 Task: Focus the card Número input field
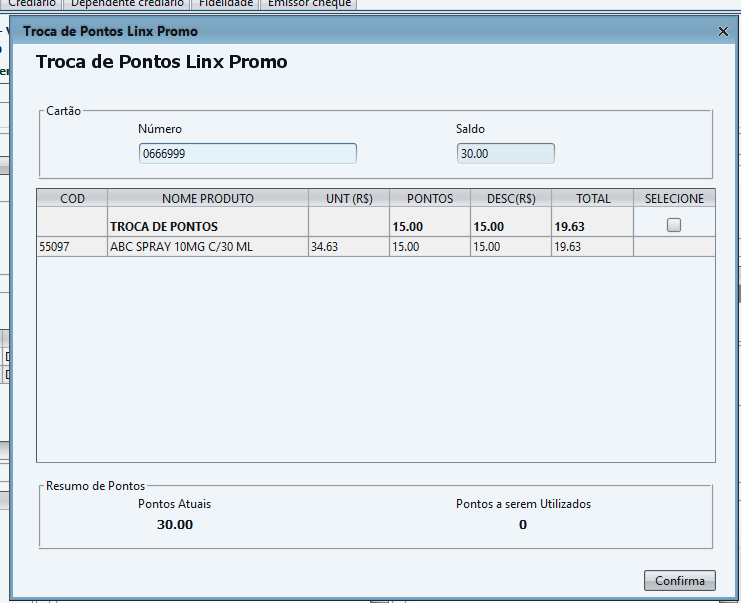tap(248, 154)
